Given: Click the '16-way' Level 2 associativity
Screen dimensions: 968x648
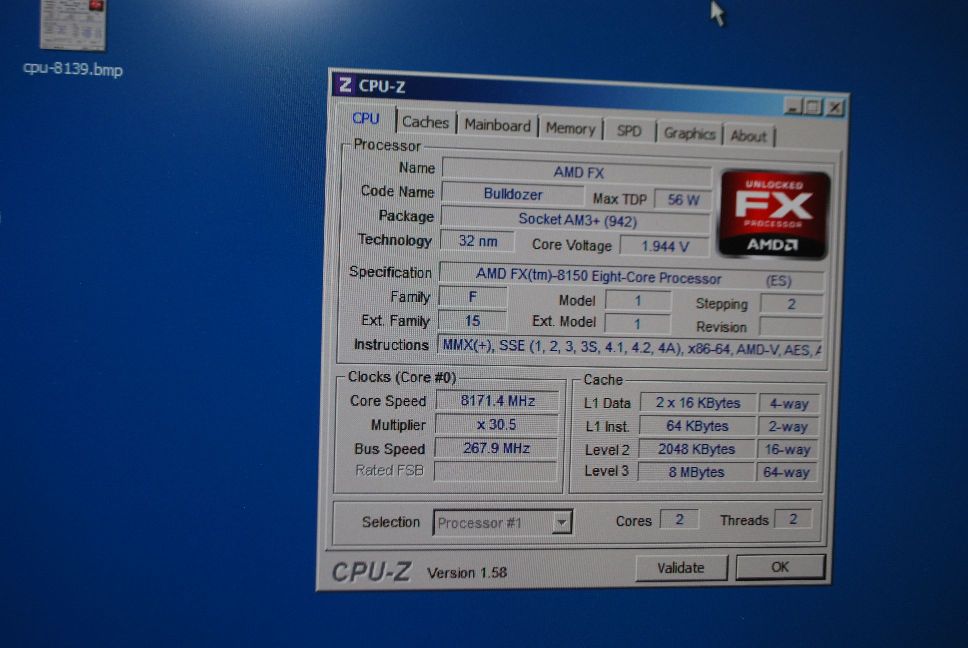Looking at the screenshot, I should click(x=787, y=450).
